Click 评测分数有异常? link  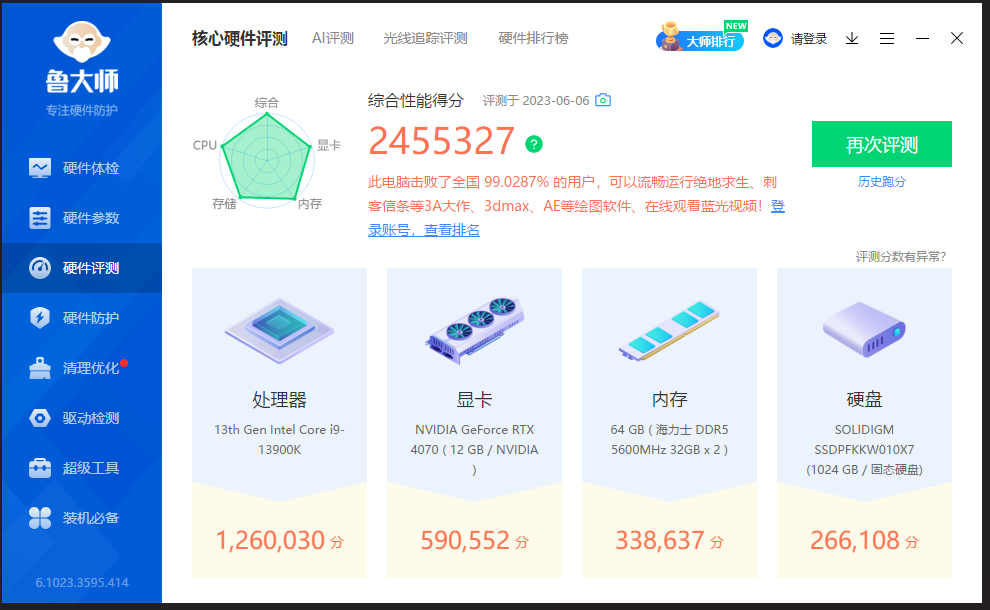coord(900,256)
